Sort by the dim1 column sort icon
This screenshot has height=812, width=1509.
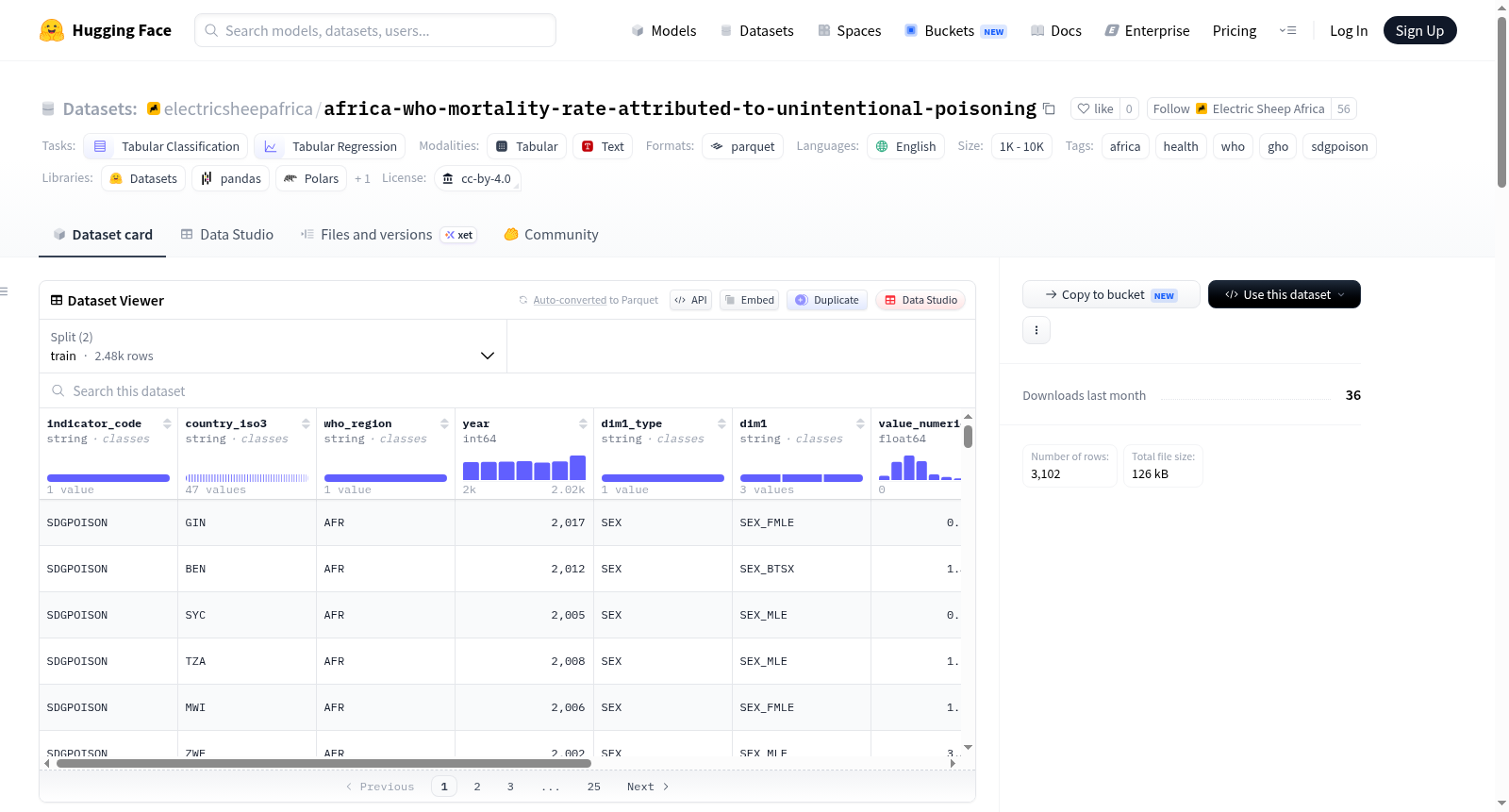pos(860,423)
